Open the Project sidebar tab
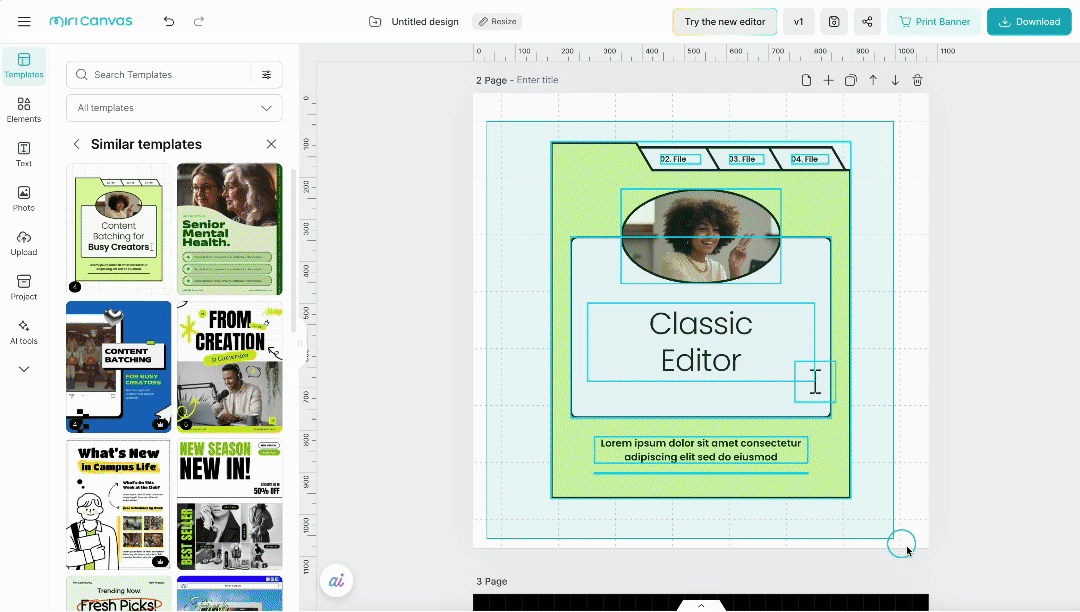Image resolution: width=1080 pixels, height=612 pixels. click(24, 288)
